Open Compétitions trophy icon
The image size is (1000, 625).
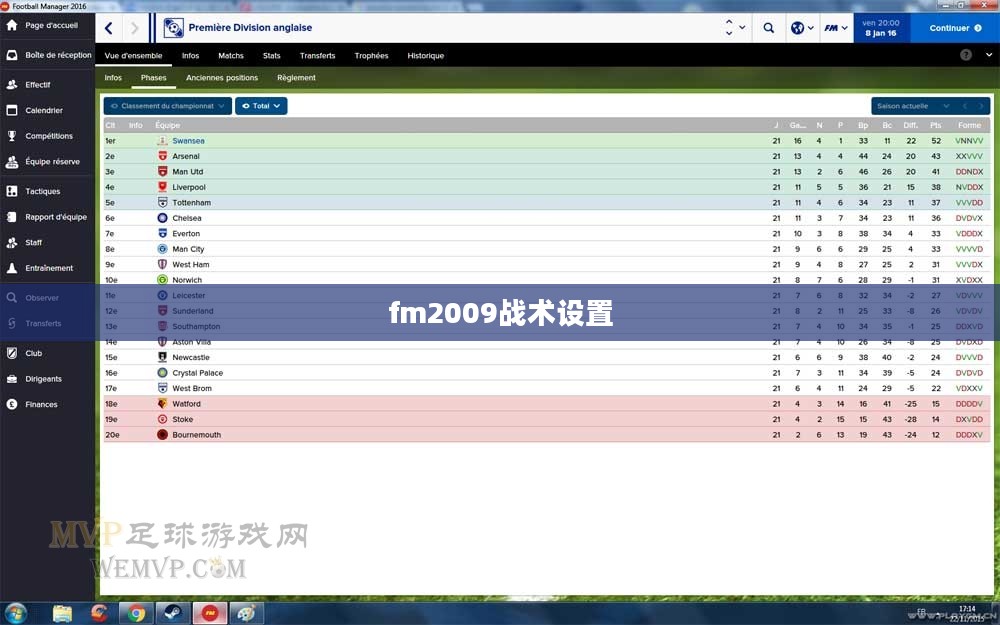tap(12, 136)
